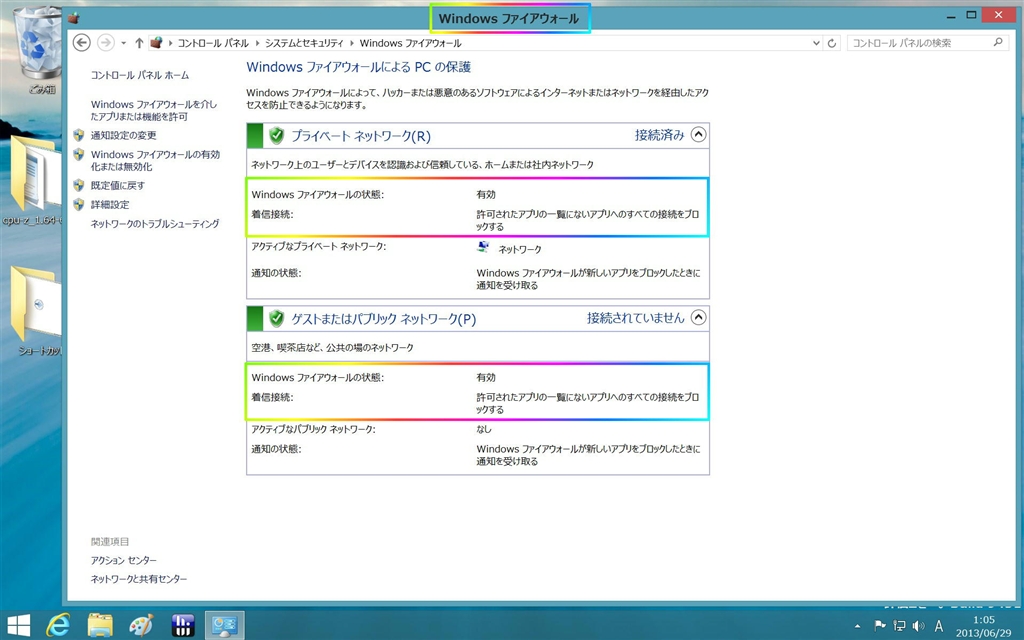Click 接続されていません status text
Viewport: 1024px width, 640px height.
coord(635,318)
